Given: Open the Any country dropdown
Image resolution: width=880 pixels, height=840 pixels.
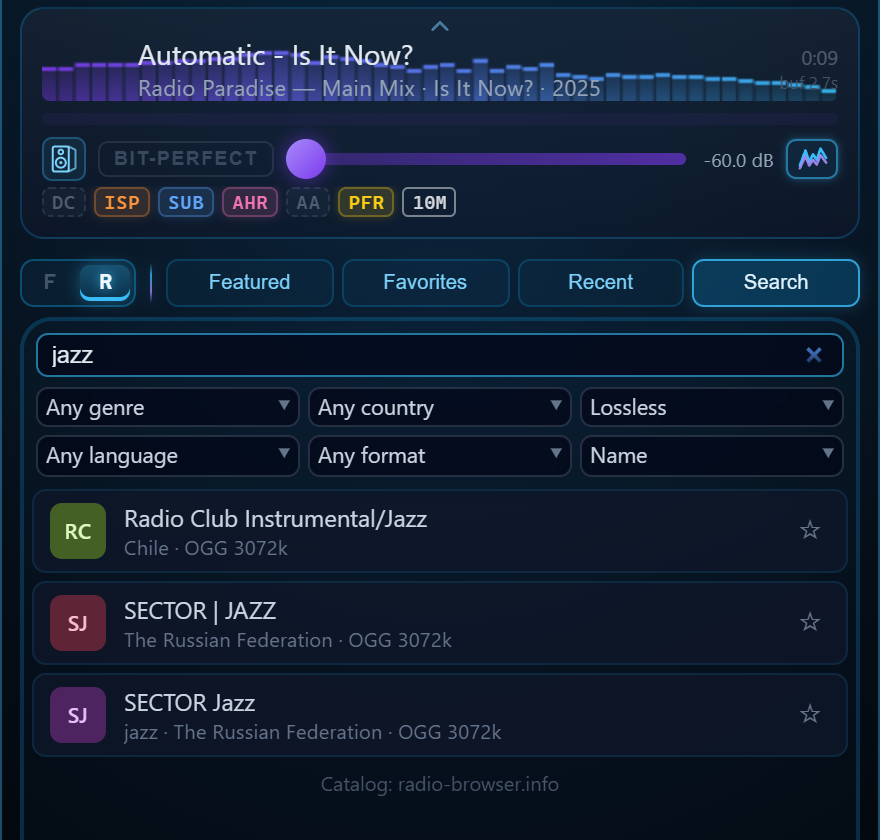Looking at the screenshot, I should [x=439, y=407].
